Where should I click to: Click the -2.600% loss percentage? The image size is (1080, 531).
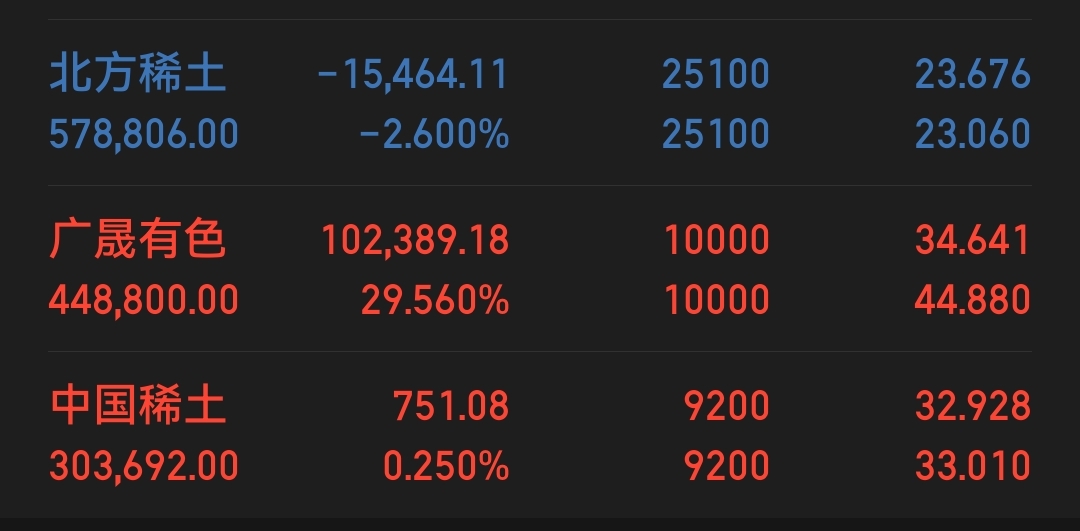pos(435,134)
